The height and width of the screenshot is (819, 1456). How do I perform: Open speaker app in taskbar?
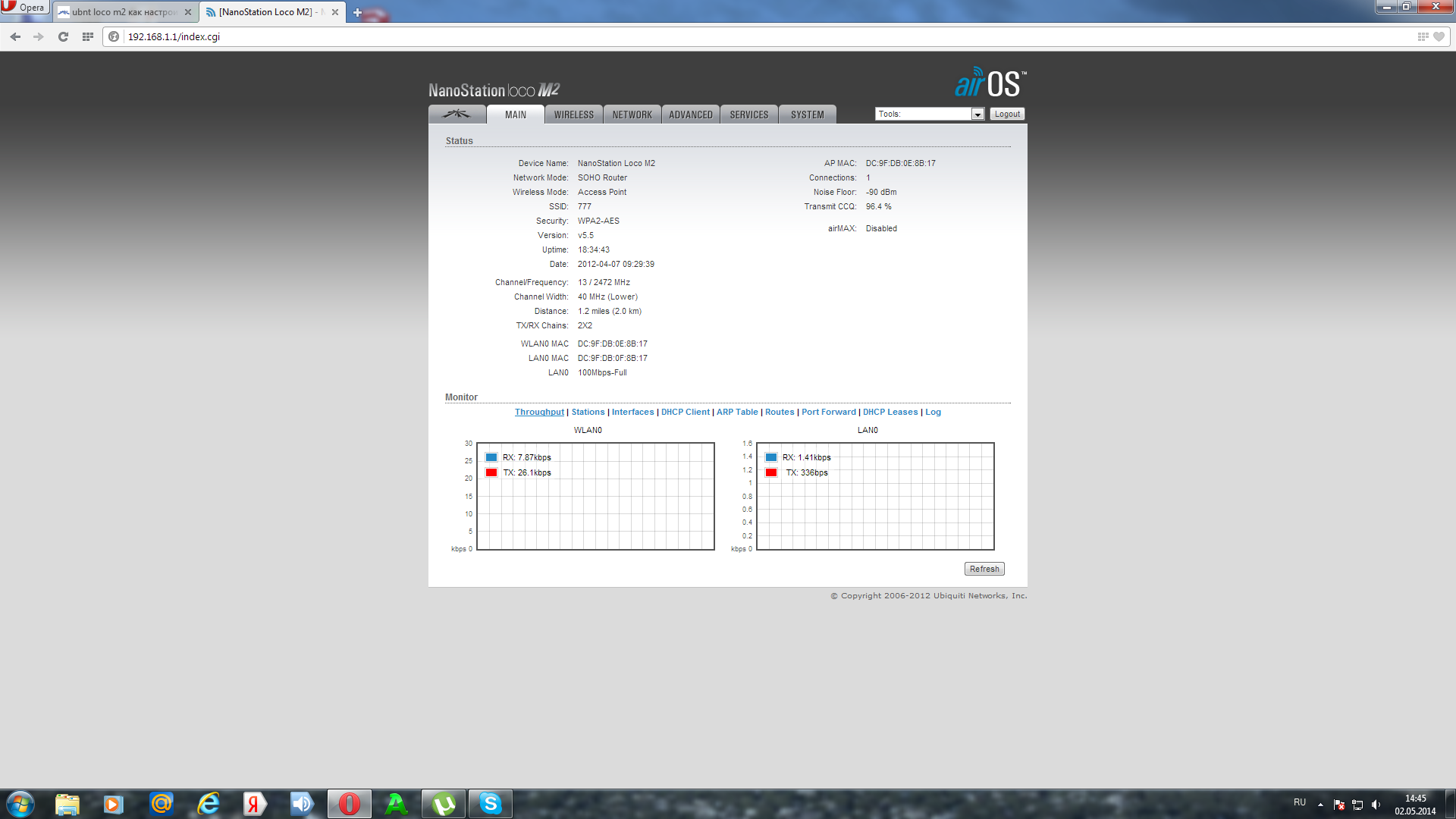coord(302,804)
